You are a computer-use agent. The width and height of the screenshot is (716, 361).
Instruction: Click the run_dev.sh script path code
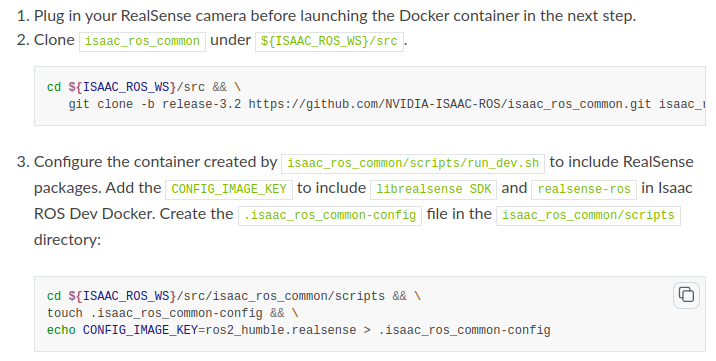pyautogui.click(x=413, y=163)
